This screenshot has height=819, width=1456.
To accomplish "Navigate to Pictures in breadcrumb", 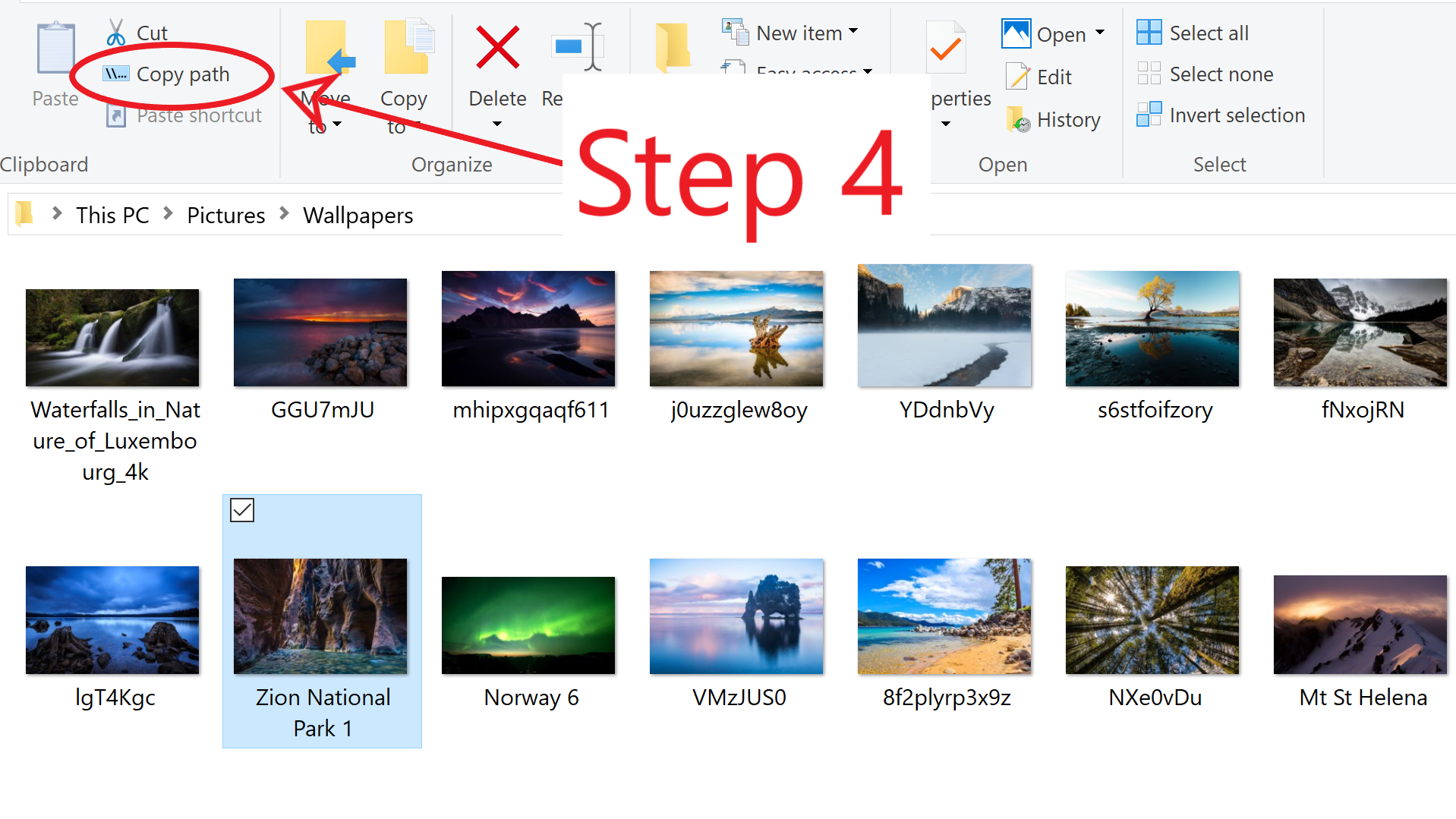I will tap(225, 216).
